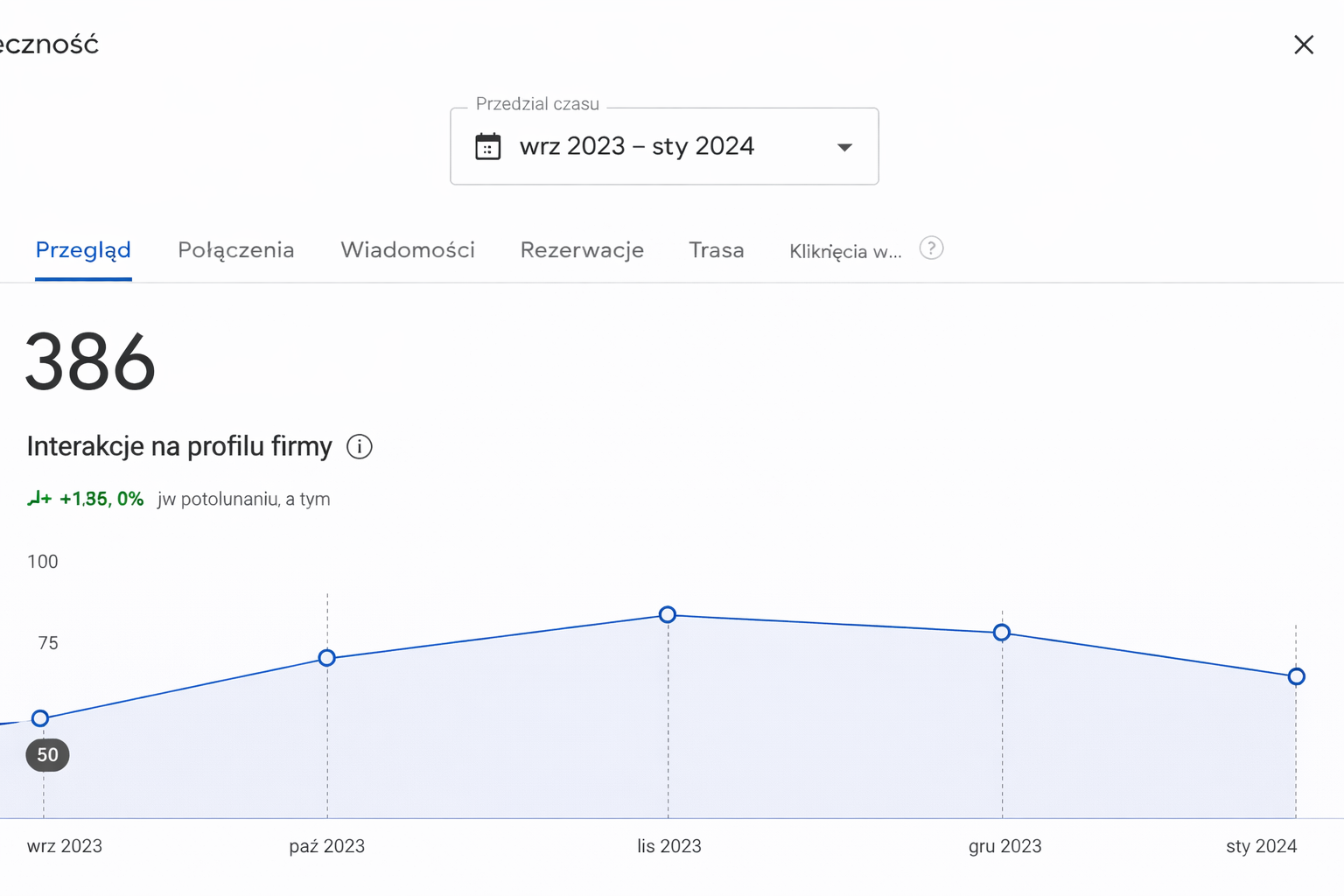Open the Trasa tab
Viewport: 1344px width, 896px height.
pos(716,250)
